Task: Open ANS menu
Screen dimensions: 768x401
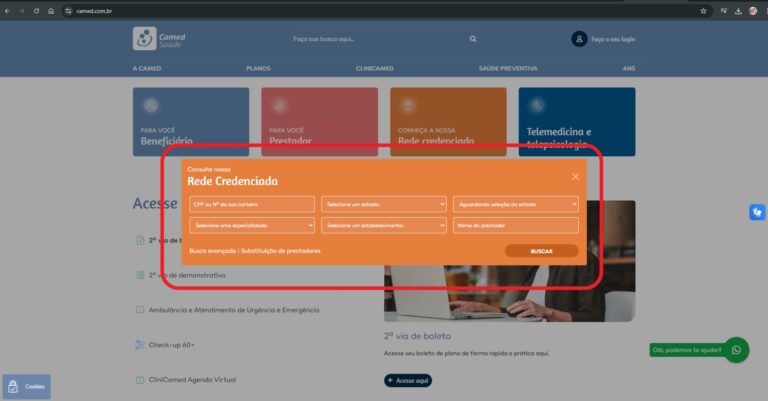Action: point(629,68)
